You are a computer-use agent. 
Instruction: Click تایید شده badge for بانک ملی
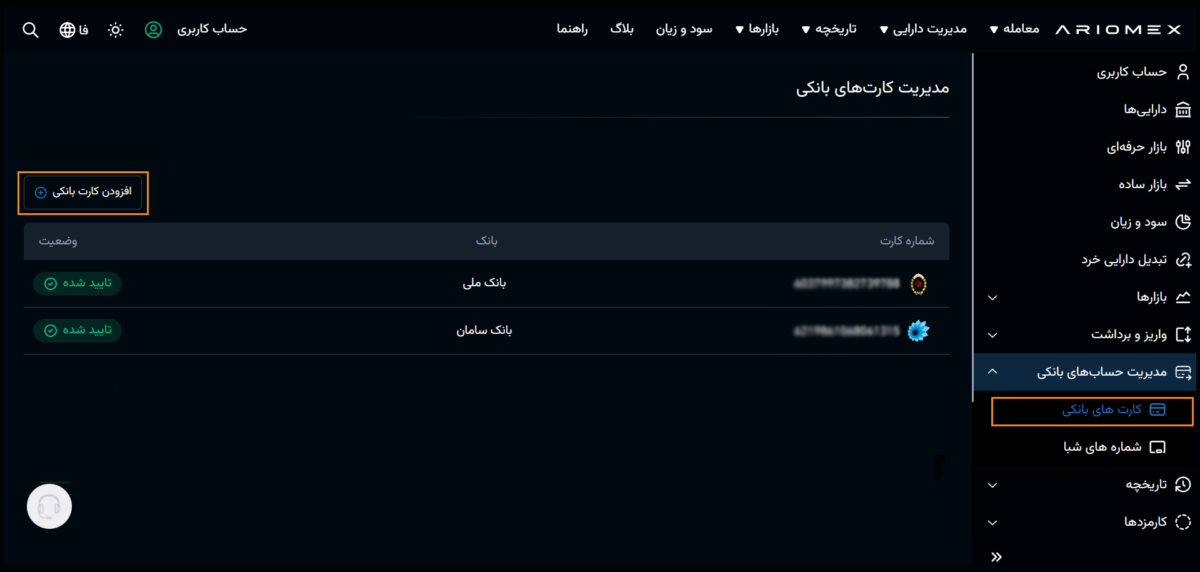click(77, 284)
